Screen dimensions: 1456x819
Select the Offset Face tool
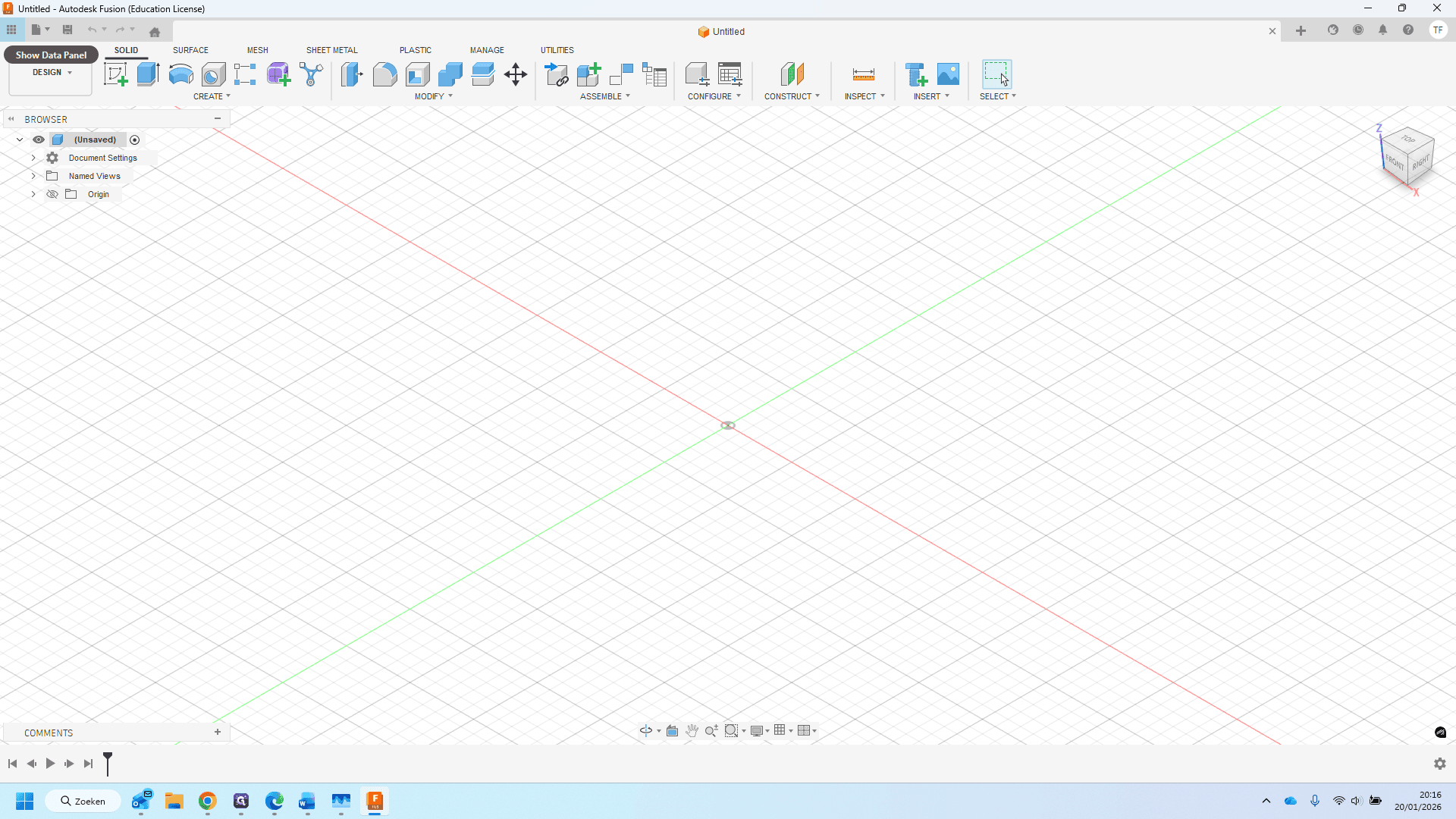click(482, 74)
